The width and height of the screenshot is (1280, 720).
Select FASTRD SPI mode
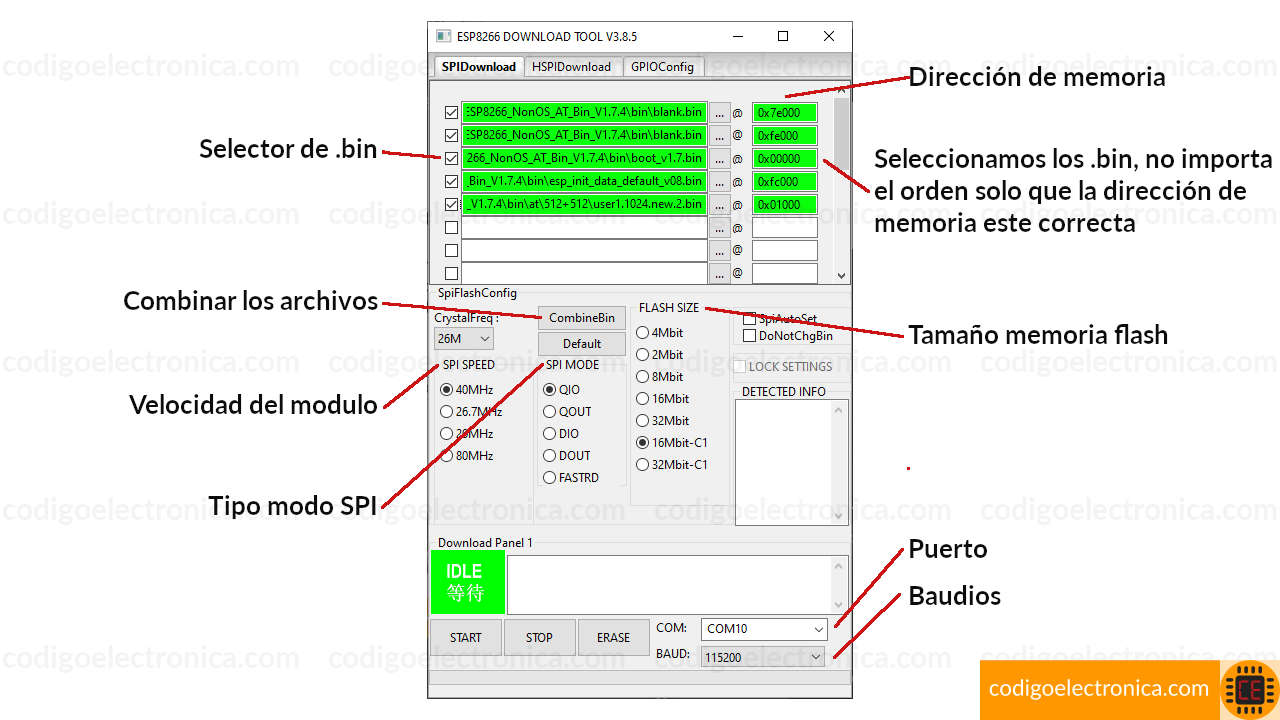pyautogui.click(x=549, y=478)
